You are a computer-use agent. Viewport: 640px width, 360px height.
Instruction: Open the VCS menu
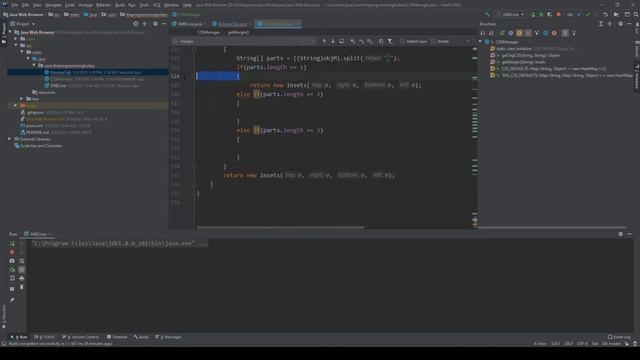[x=157, y=5]
